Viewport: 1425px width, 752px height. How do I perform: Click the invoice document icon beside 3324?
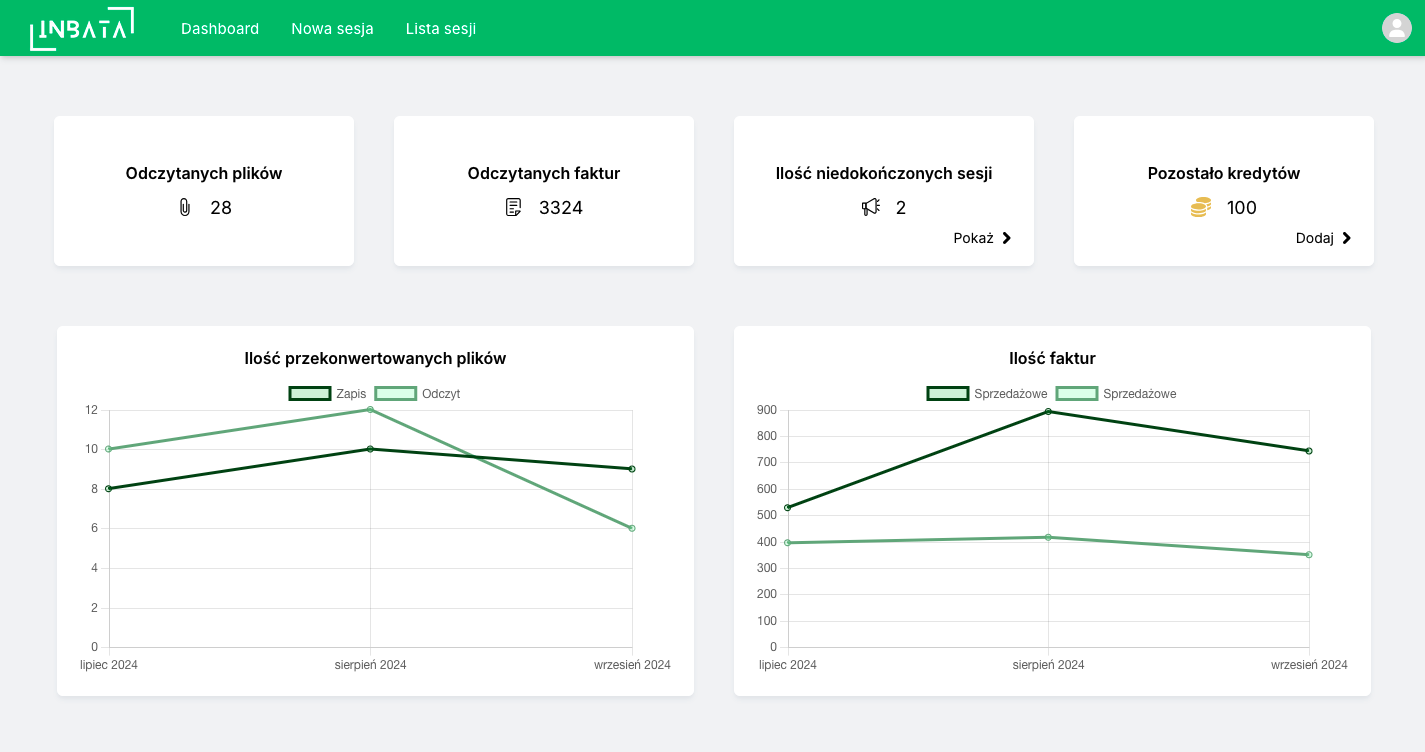(513, 207)
